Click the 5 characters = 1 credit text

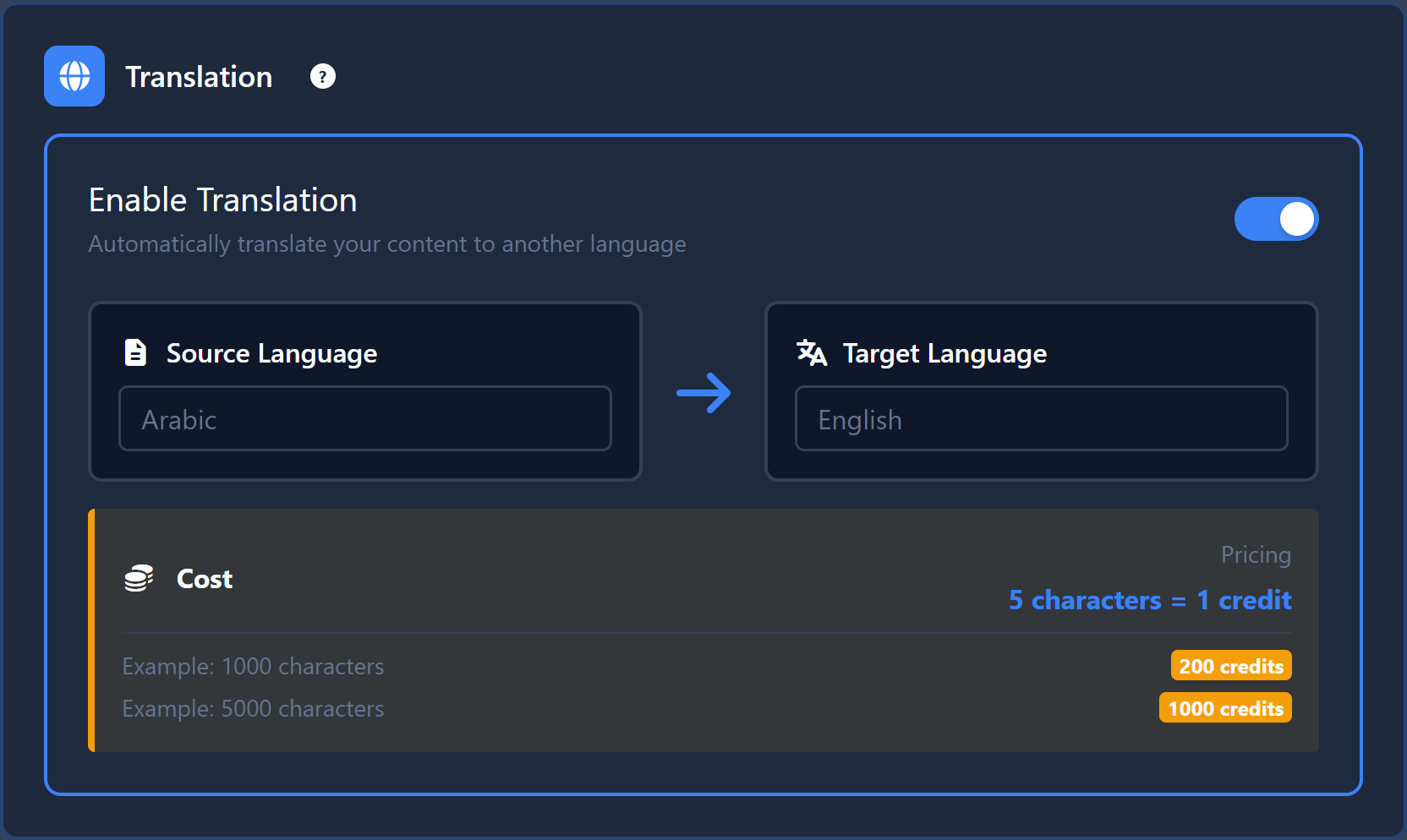(1150, 600)
